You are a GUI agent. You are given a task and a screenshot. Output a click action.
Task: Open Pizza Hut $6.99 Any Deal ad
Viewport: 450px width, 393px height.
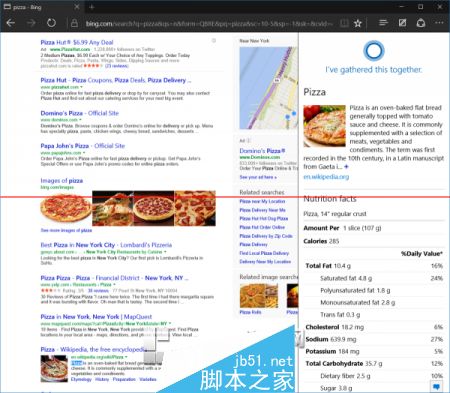[77, 42]
